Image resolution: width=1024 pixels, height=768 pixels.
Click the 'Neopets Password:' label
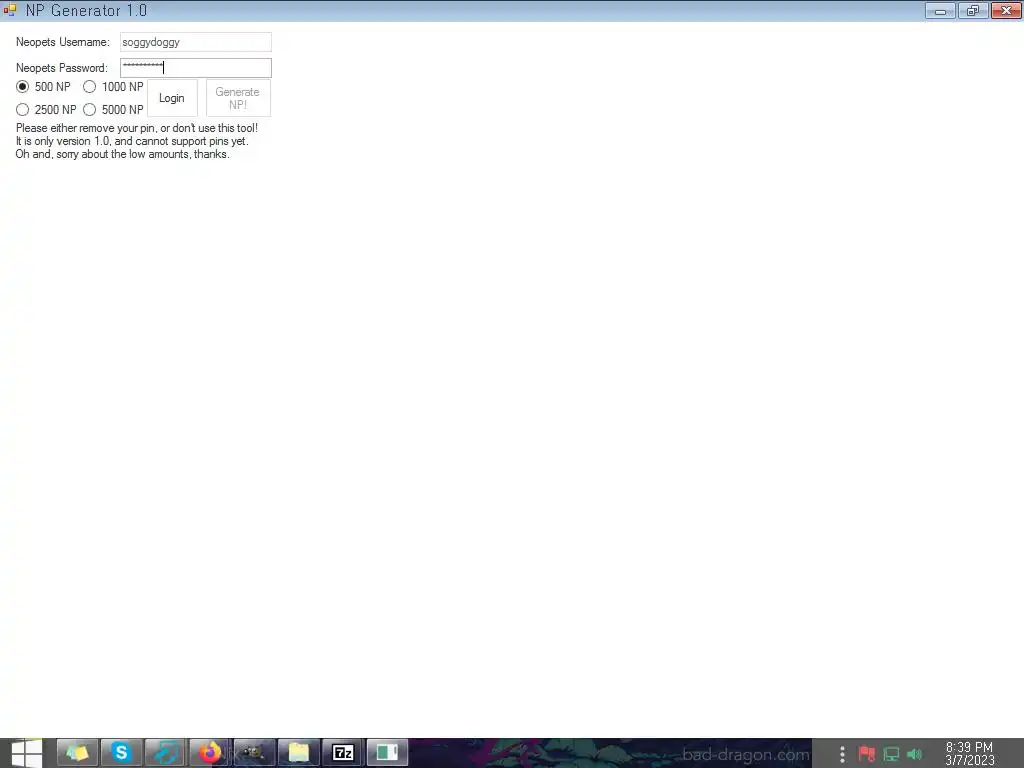click(62, 68)
